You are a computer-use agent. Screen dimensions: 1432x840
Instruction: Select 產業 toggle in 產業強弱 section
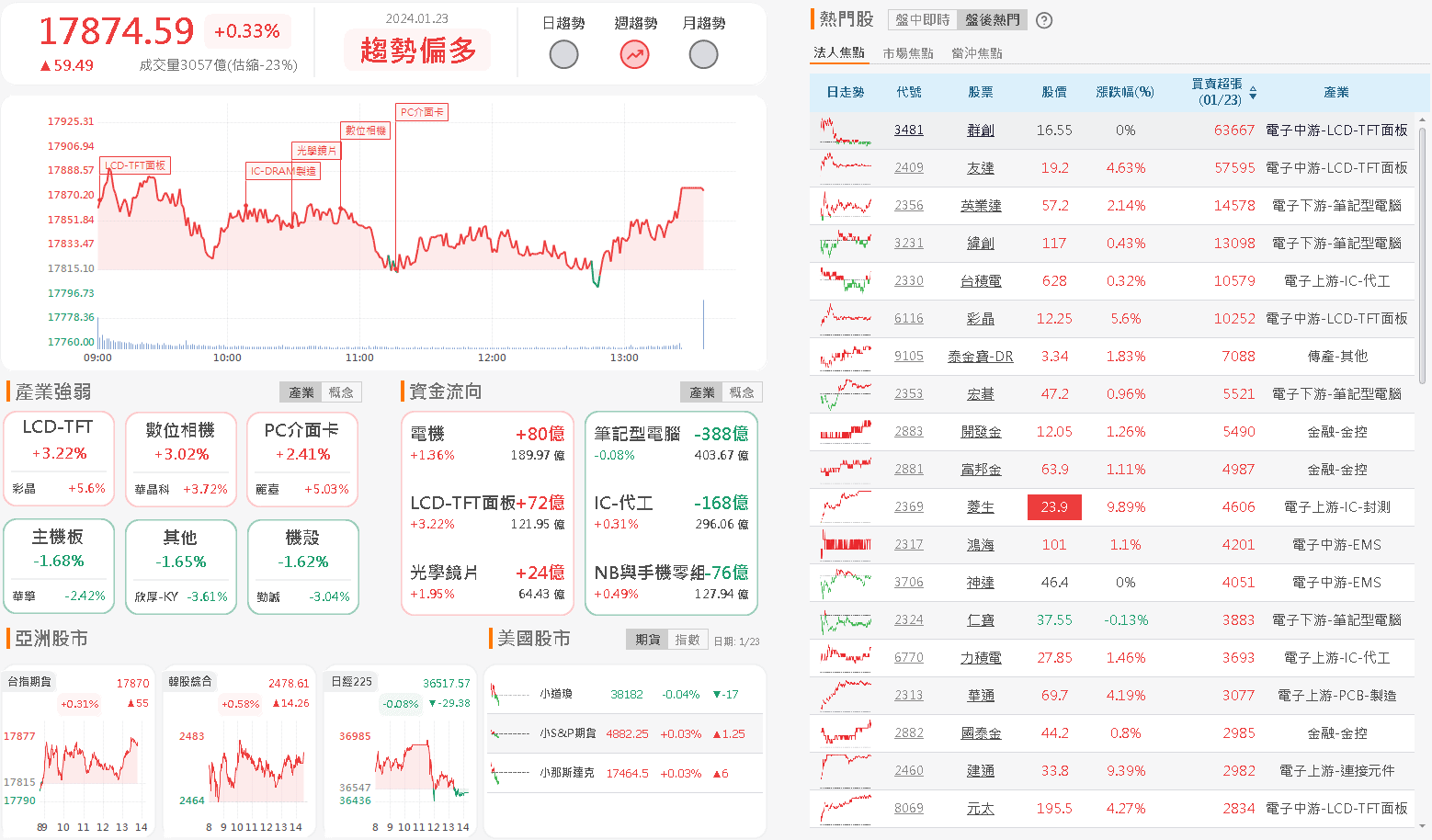pos(301,392)
